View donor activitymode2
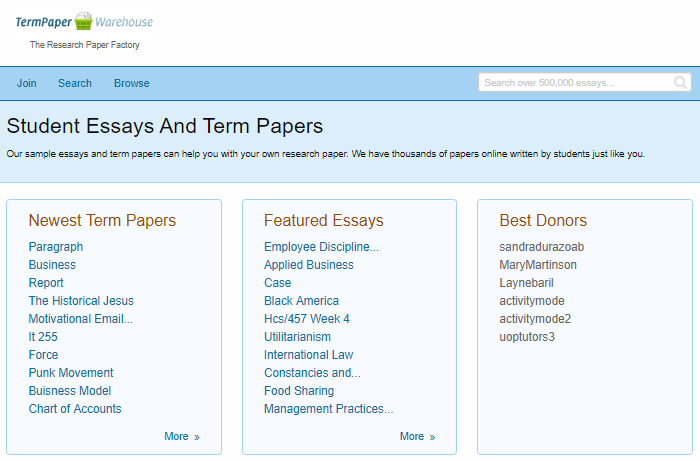Viewport: 700px width, 461px height. coord(535,319)
